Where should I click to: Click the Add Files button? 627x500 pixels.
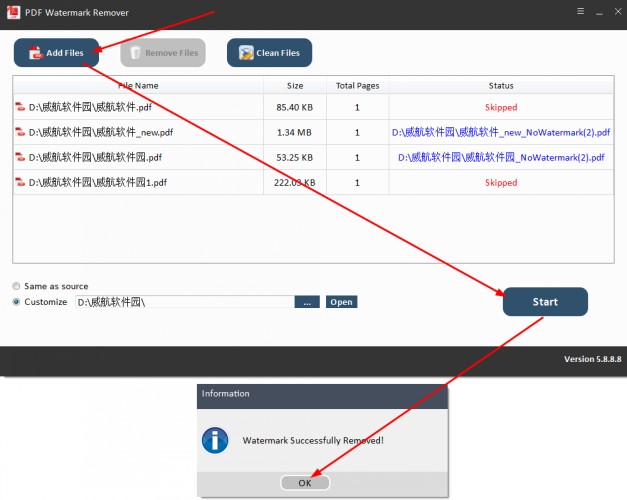(56, 53)
